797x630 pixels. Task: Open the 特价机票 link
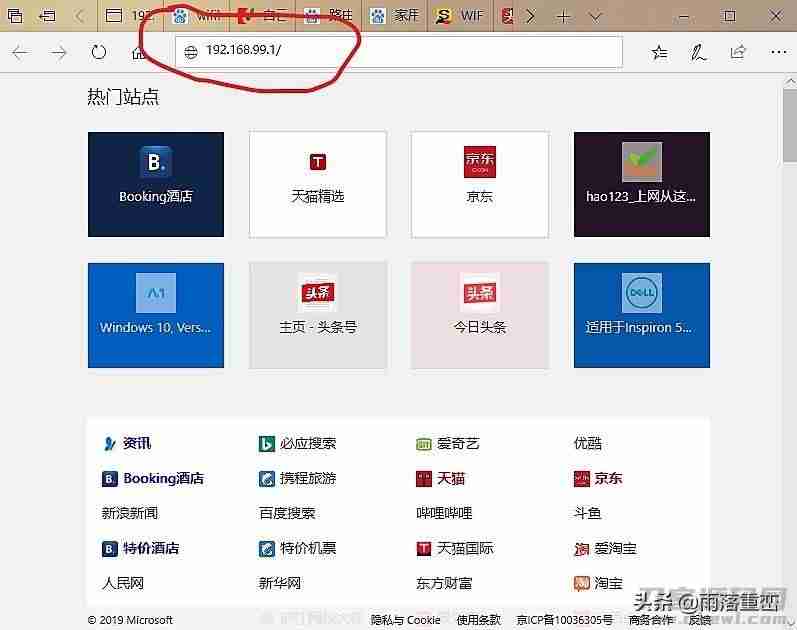pos(308,548)
